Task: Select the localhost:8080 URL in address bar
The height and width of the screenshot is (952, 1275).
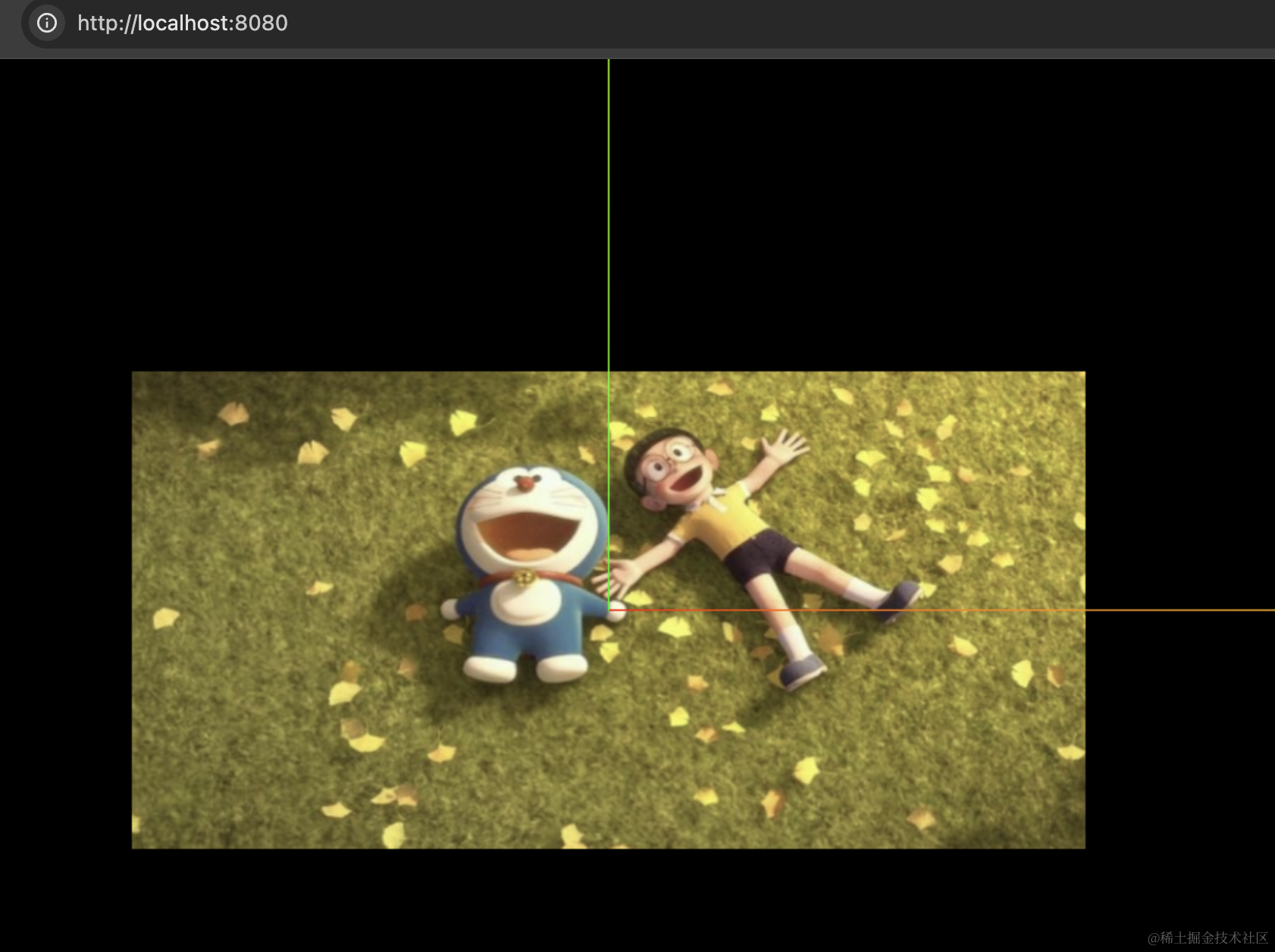Action: point(183,23)
